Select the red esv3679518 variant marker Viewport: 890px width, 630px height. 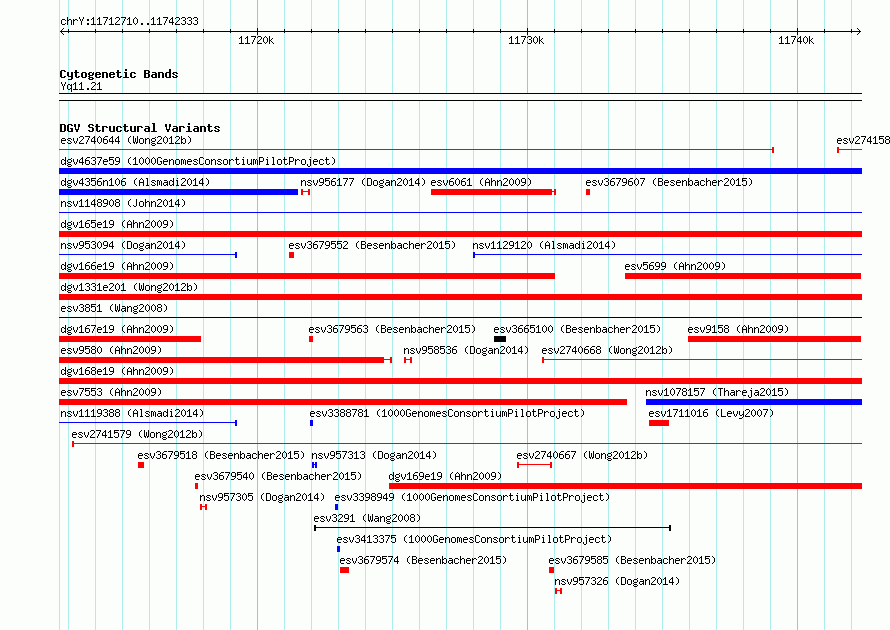pos(141,465)
